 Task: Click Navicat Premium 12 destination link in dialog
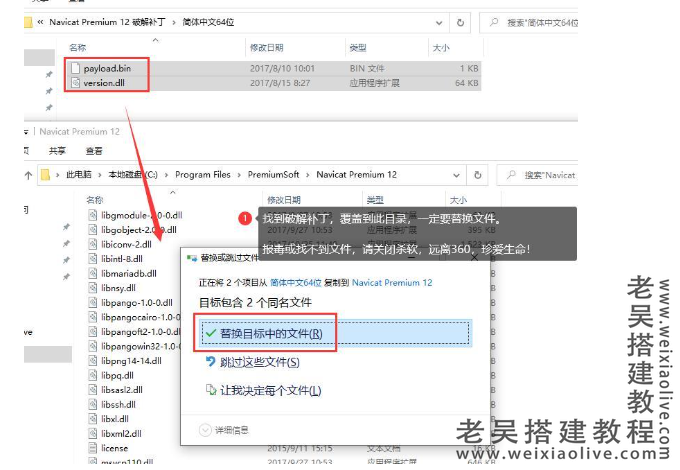pyautogui.click(x=392, y=283)
